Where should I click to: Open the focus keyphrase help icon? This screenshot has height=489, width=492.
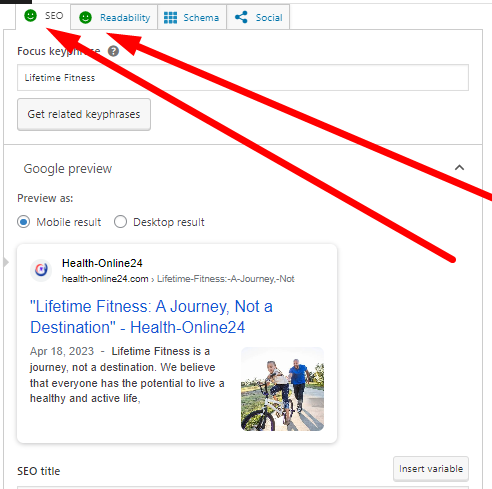click(113, 51)
